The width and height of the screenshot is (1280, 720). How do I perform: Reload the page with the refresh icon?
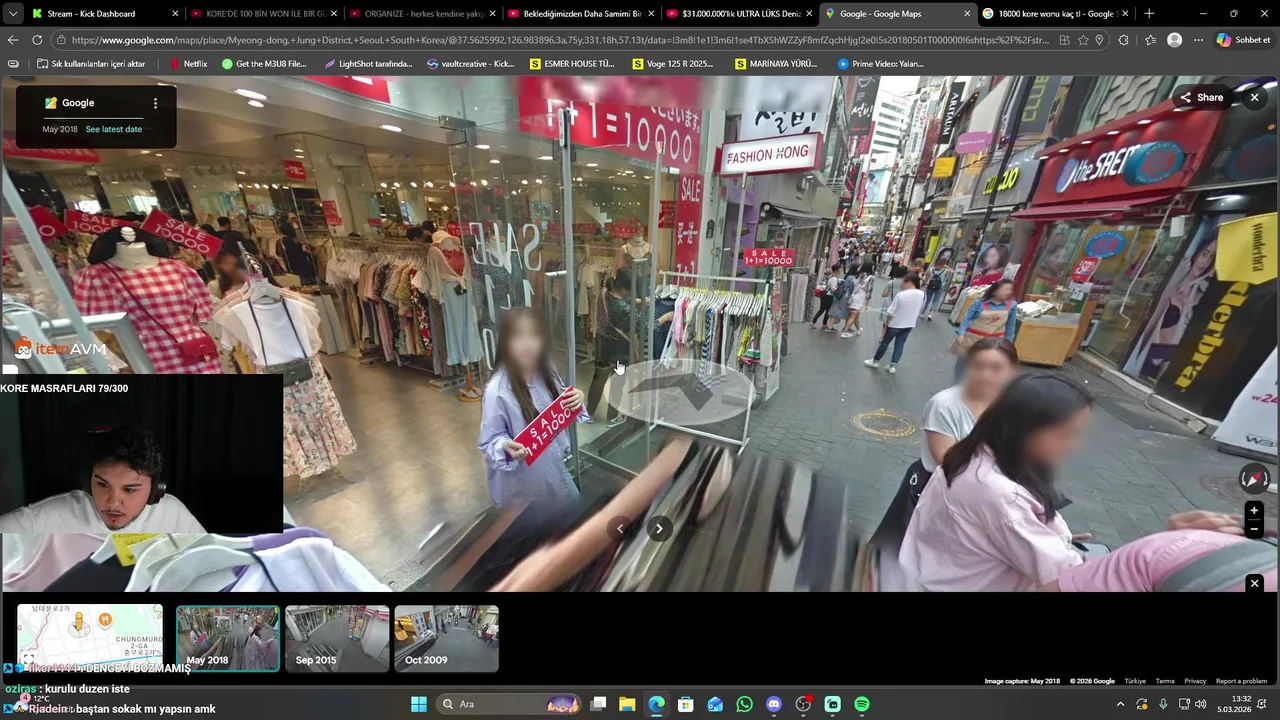pos(37,40)
